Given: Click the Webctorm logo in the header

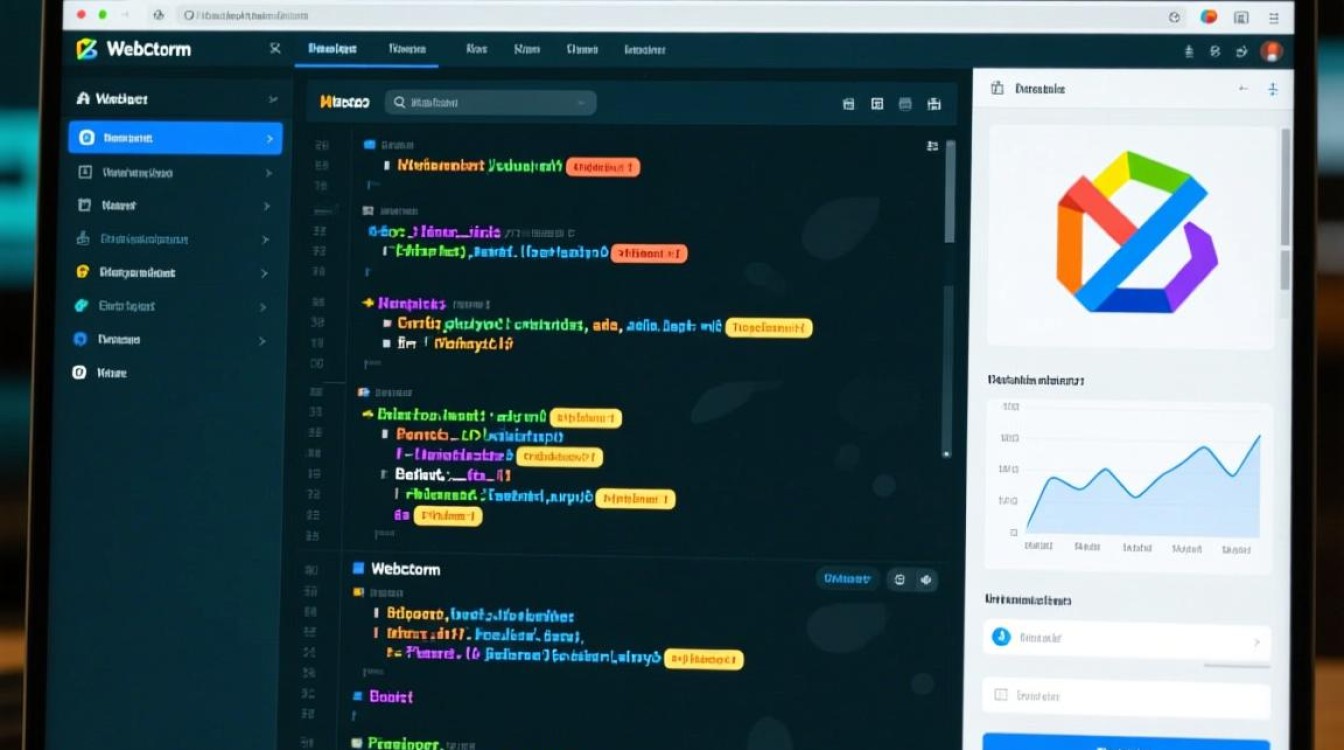Looking at the screenshot, I should click(88, 49).
